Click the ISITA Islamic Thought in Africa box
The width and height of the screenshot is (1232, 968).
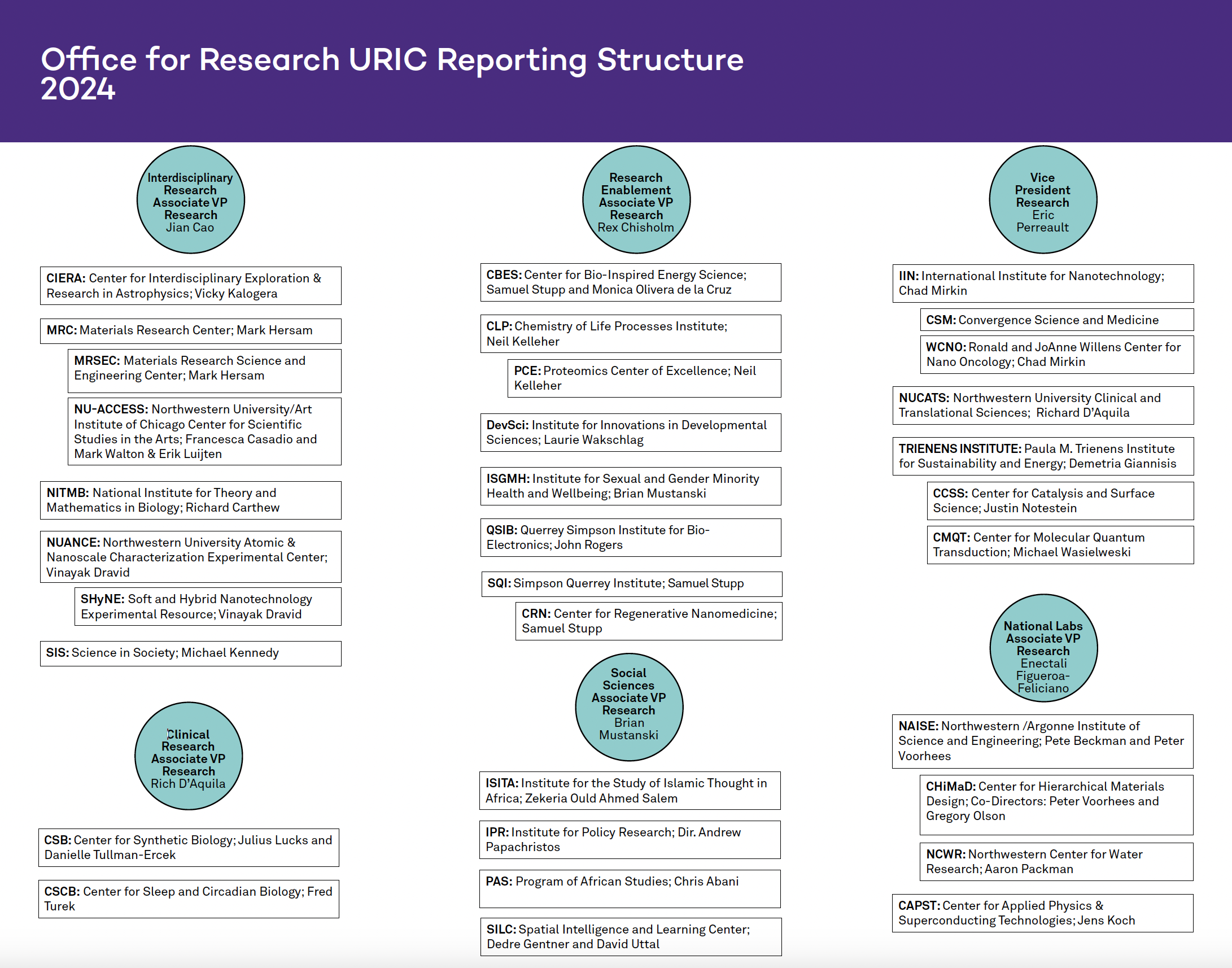(630, 791)
